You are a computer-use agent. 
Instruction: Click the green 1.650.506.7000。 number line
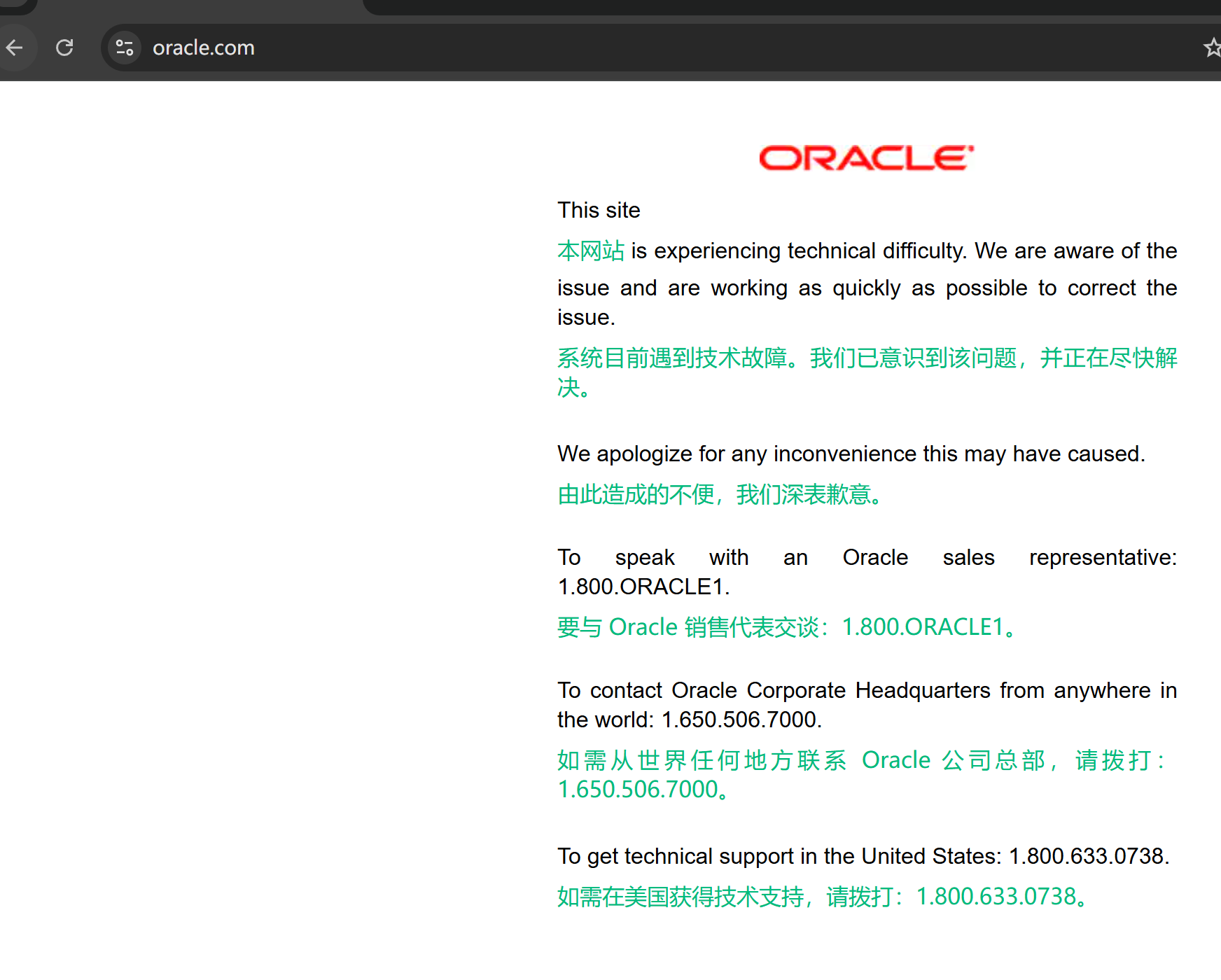click(644, 790)
